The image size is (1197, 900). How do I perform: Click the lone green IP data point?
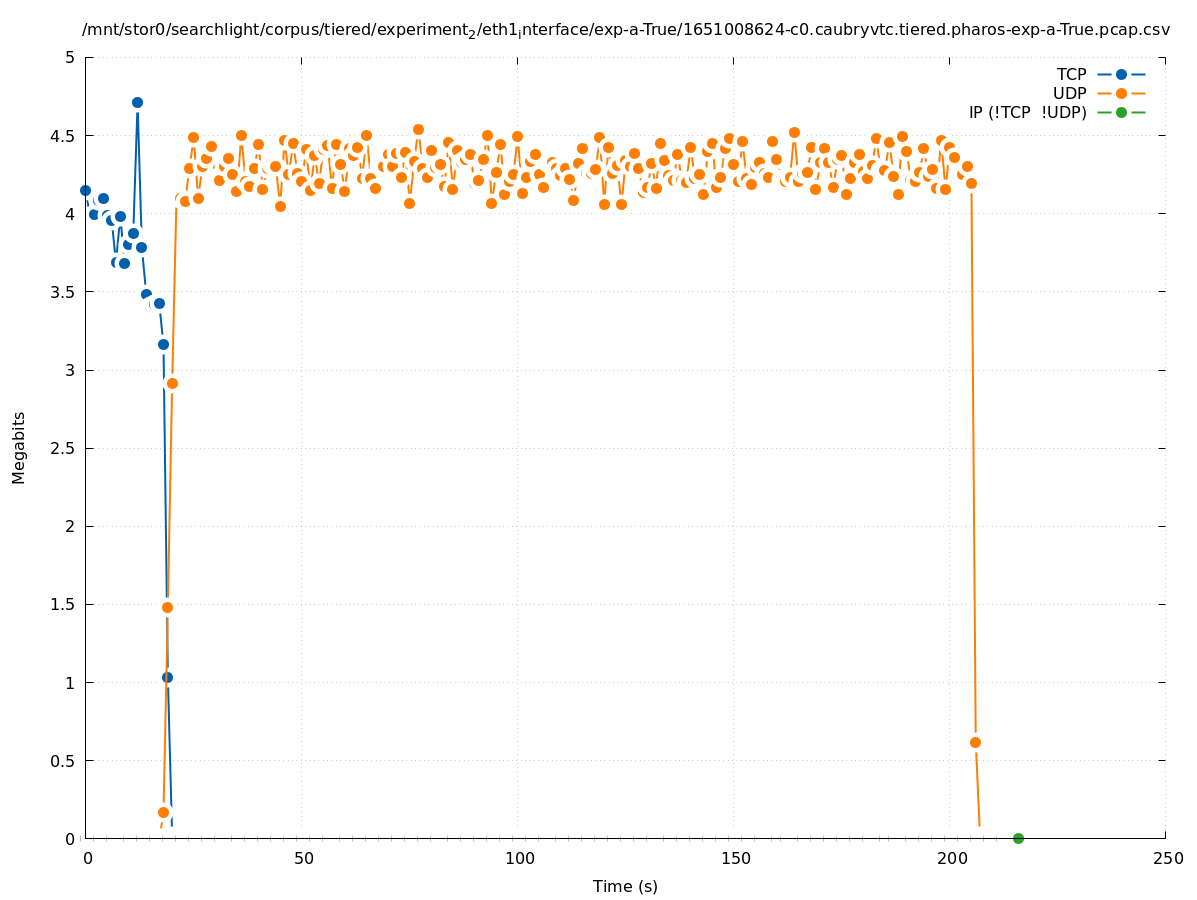(x=1018, y=838)
